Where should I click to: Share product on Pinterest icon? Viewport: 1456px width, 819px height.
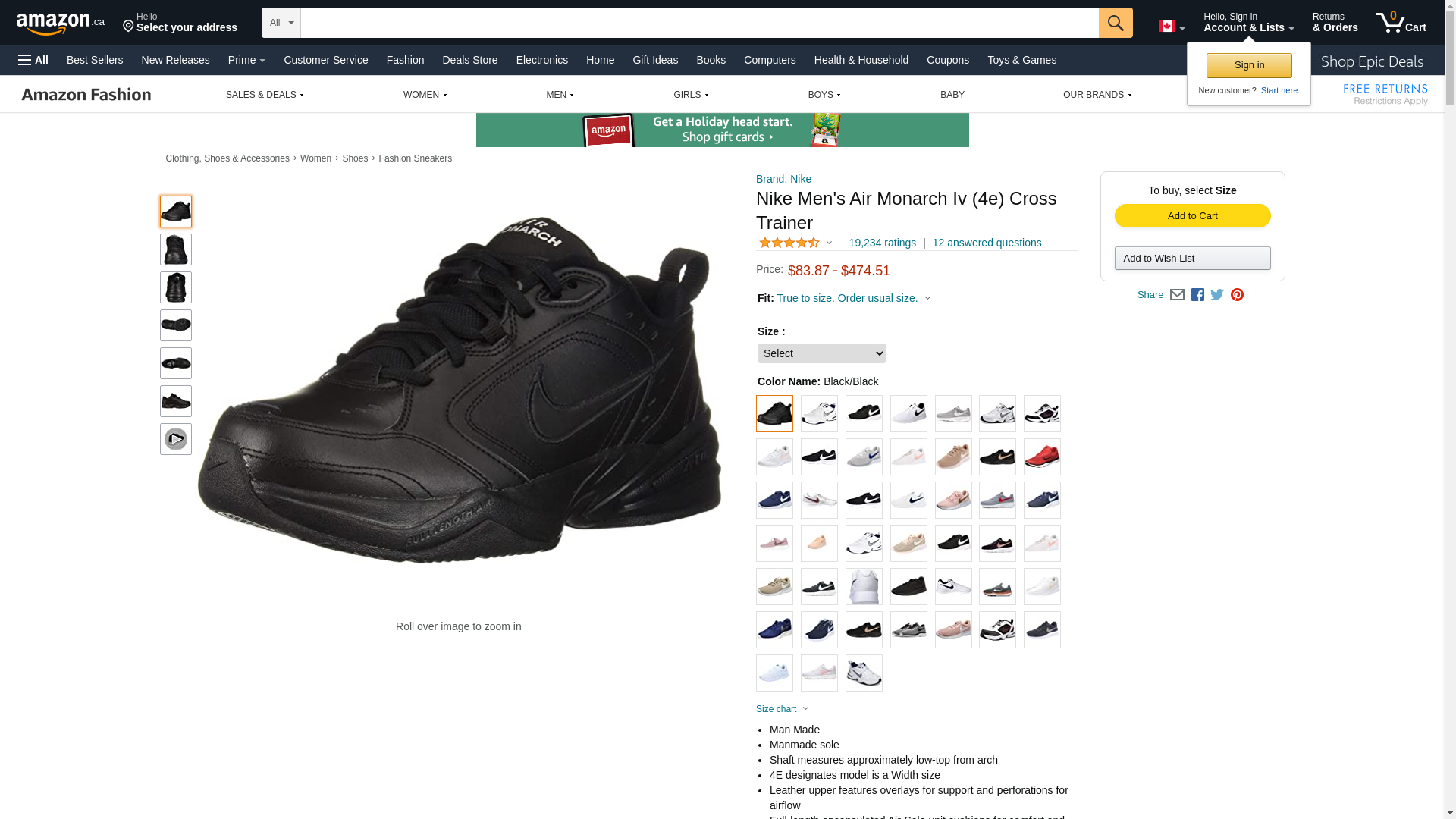pyautogui.click(x=1237, y=295)
